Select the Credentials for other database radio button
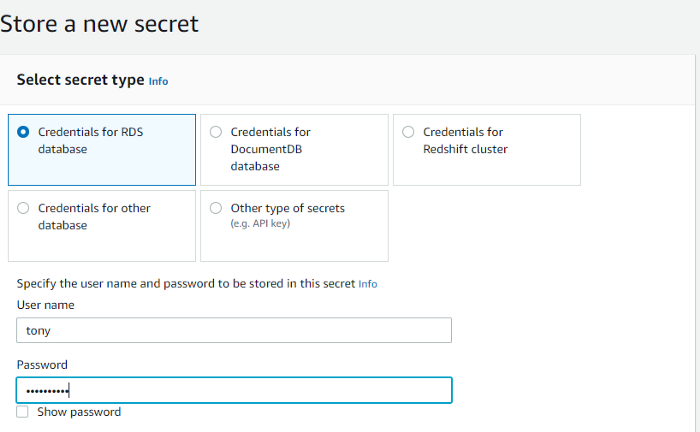 point(24,209)
